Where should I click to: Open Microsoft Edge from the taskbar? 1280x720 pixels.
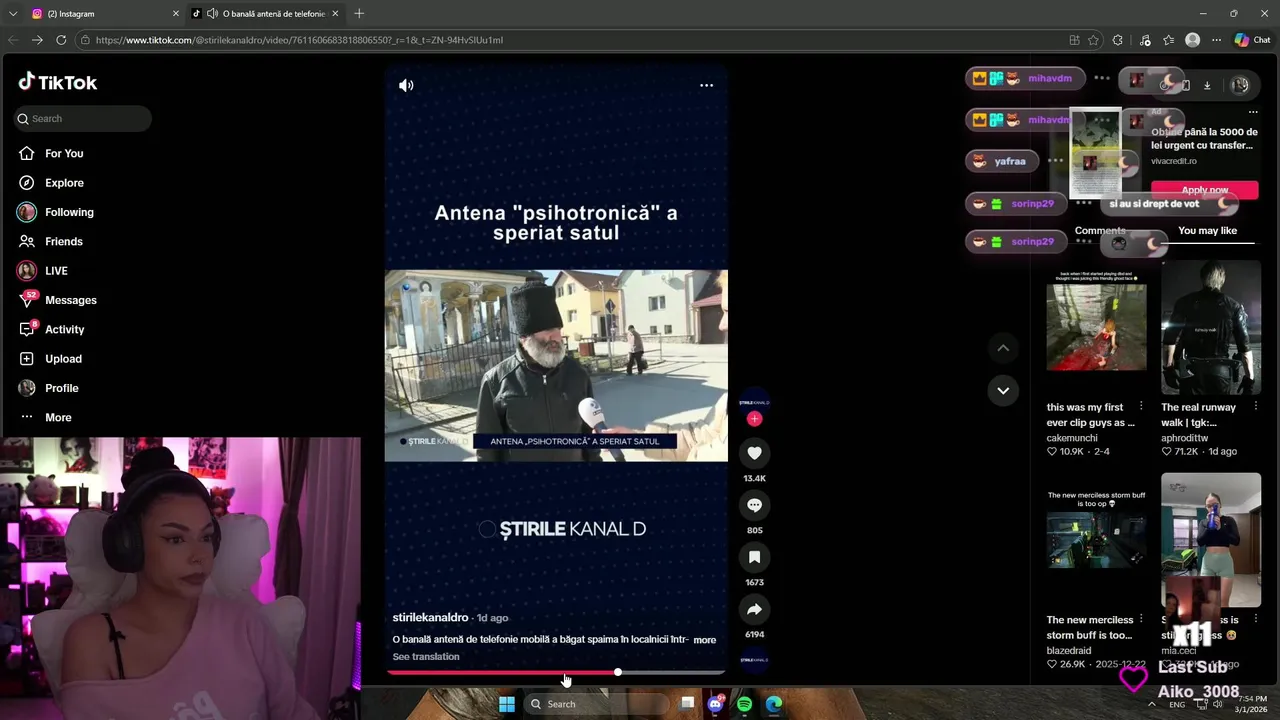pyautogui.click(x=774, y=704)
